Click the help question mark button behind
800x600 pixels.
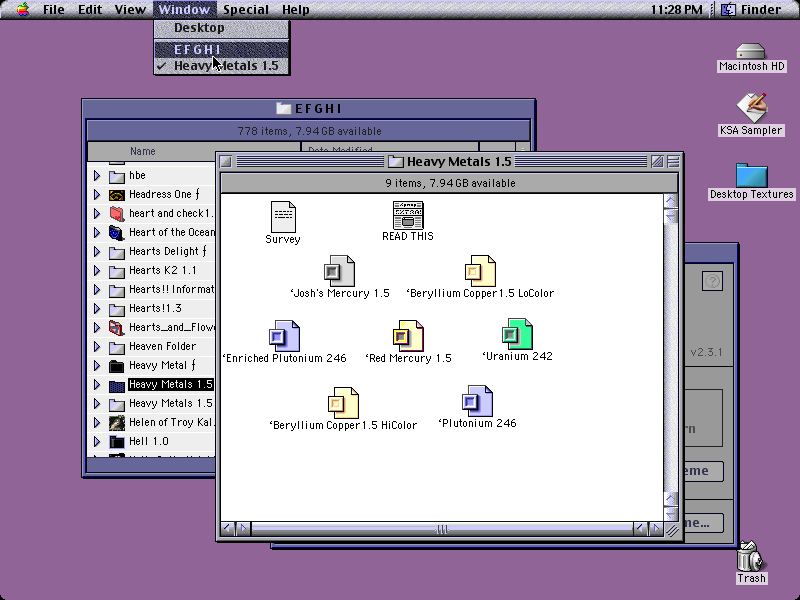click(x=712, y=281)
